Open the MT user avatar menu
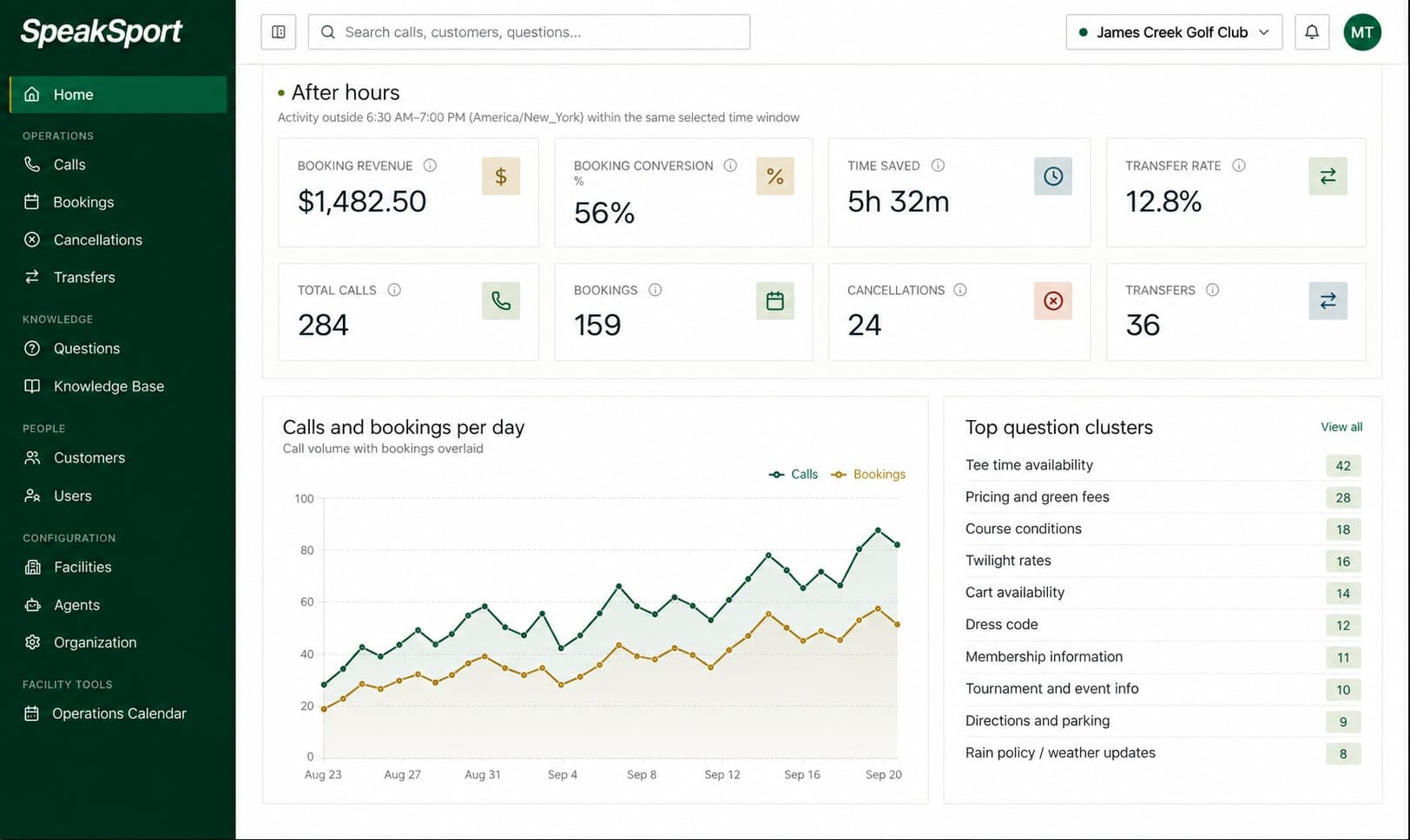The height and width of the screenshot is (840, 1410). click(x=1362, y=32)
